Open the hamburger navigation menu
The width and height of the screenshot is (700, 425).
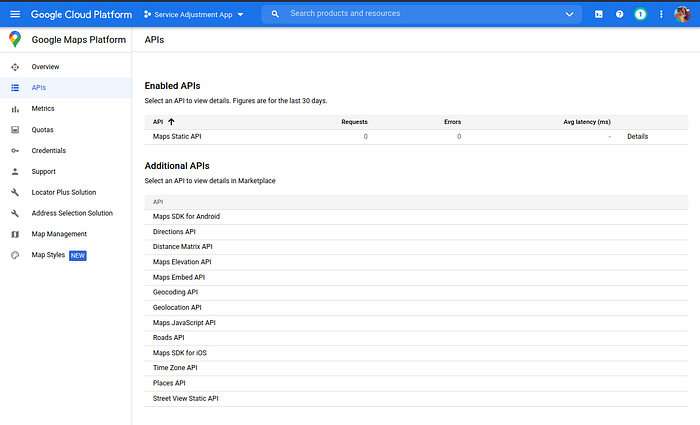click(15, 14)
